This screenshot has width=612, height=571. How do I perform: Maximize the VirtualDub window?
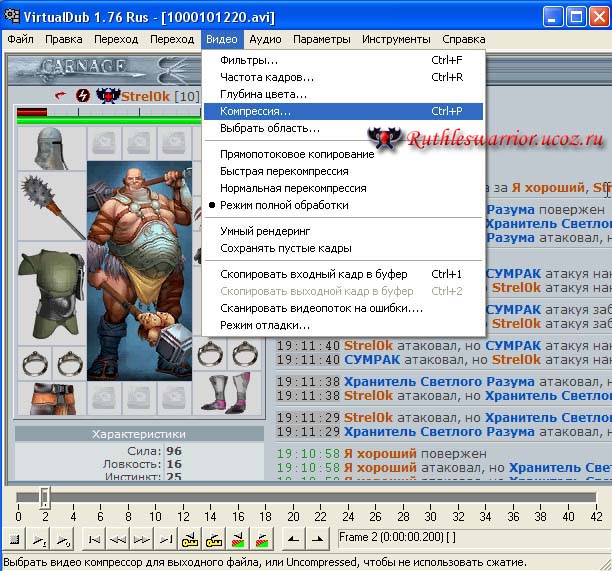pyautogui.click(x=576, y=17)
